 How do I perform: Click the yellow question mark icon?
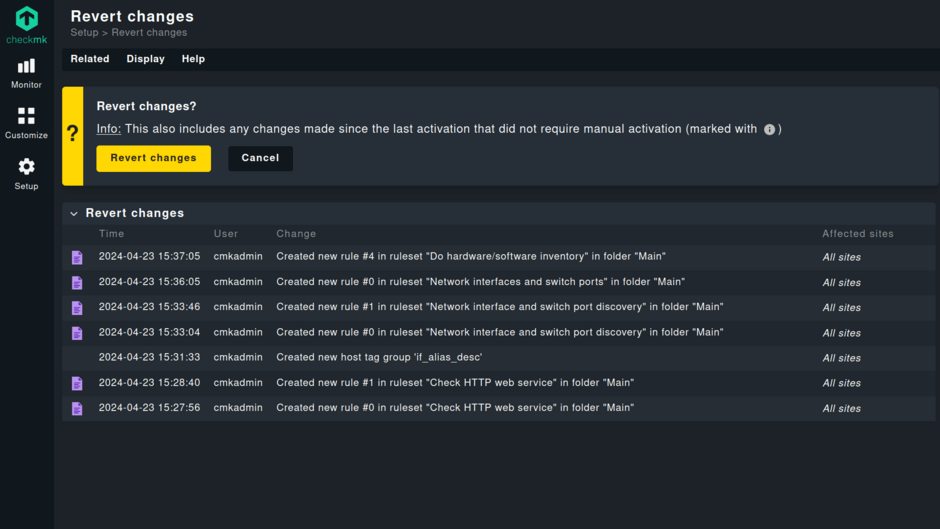(x=72, y=135)
